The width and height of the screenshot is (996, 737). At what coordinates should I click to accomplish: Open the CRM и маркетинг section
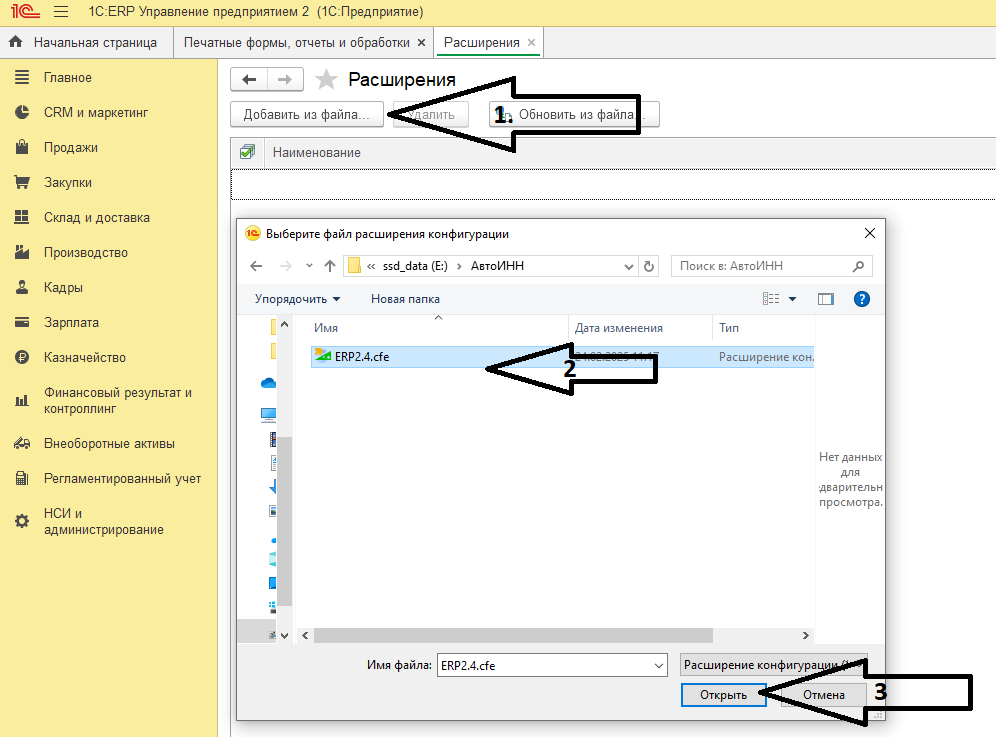pos(95,112)
